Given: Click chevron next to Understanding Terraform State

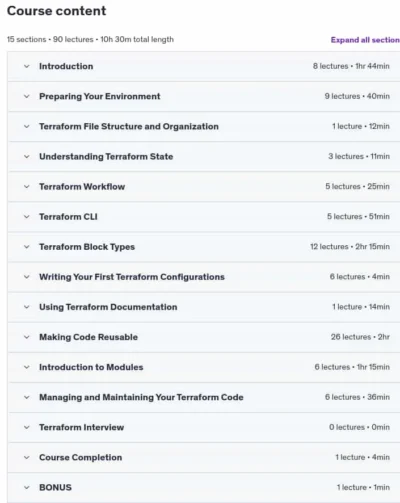Looking at the screenshot, I should click(x=27, y=157).
